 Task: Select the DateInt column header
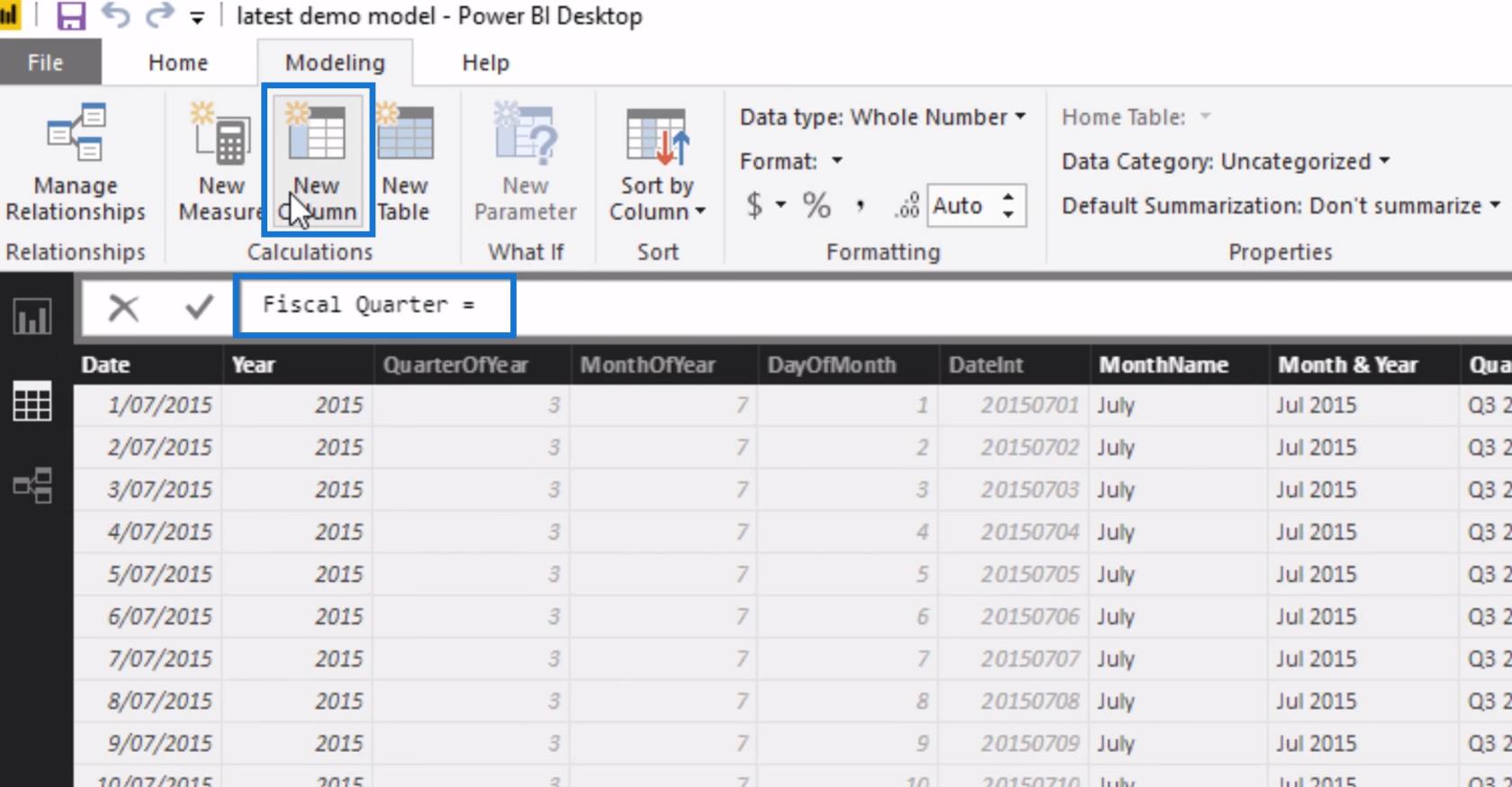click(1014, 365)
